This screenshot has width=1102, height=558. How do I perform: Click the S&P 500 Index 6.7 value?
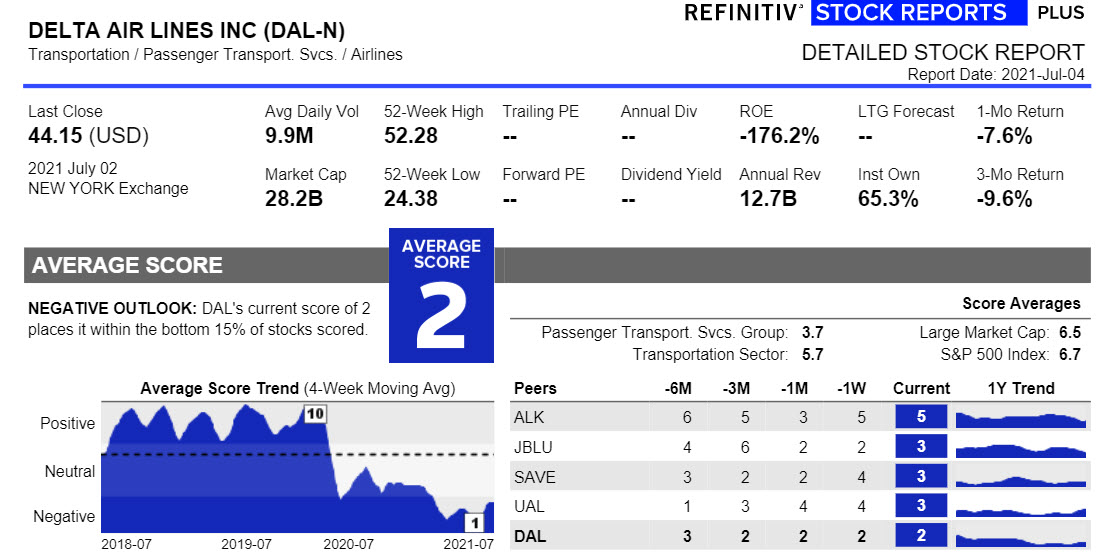1070,354
